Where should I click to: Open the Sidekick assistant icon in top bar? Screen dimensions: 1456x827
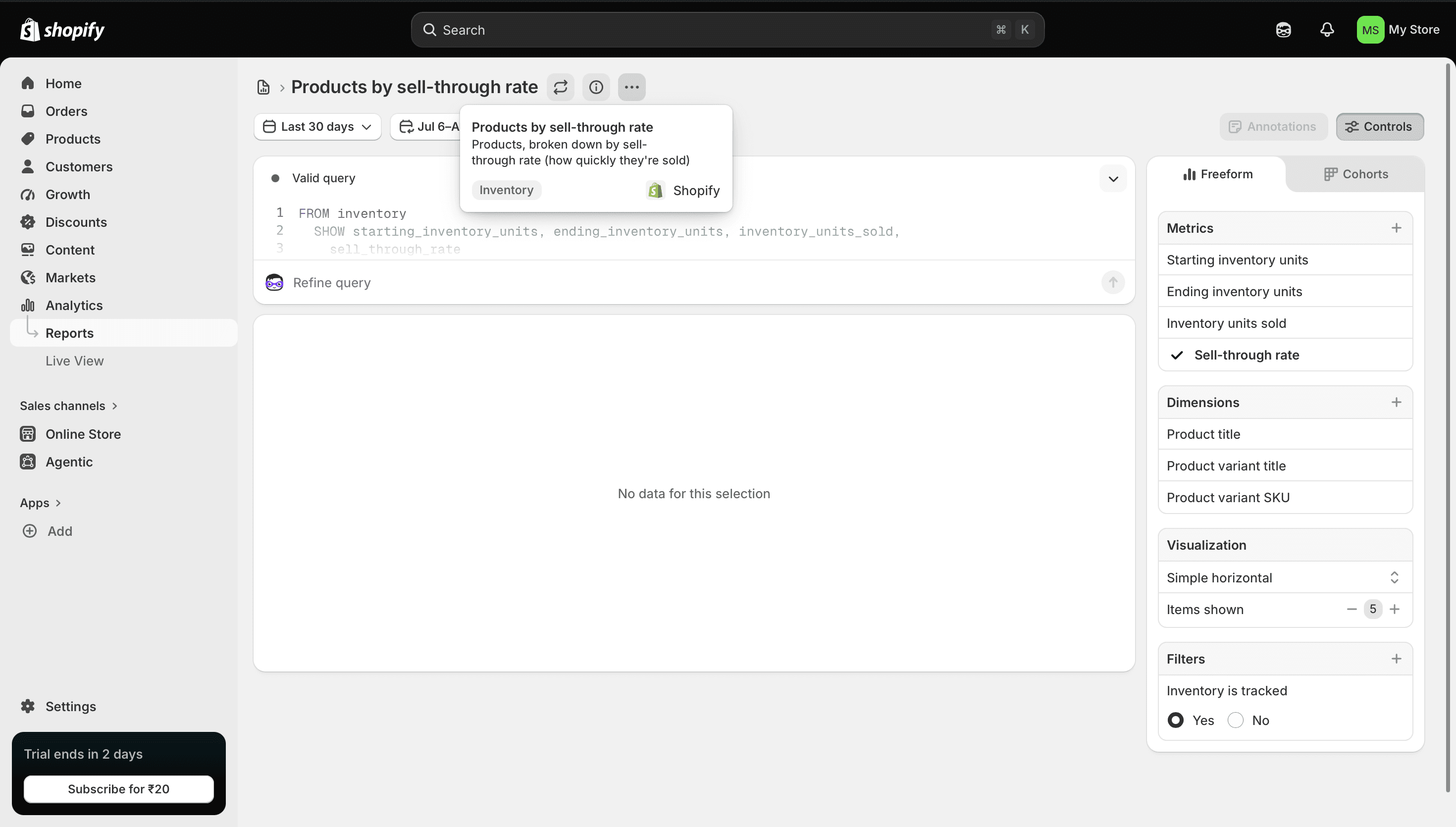coord(1283,30)
